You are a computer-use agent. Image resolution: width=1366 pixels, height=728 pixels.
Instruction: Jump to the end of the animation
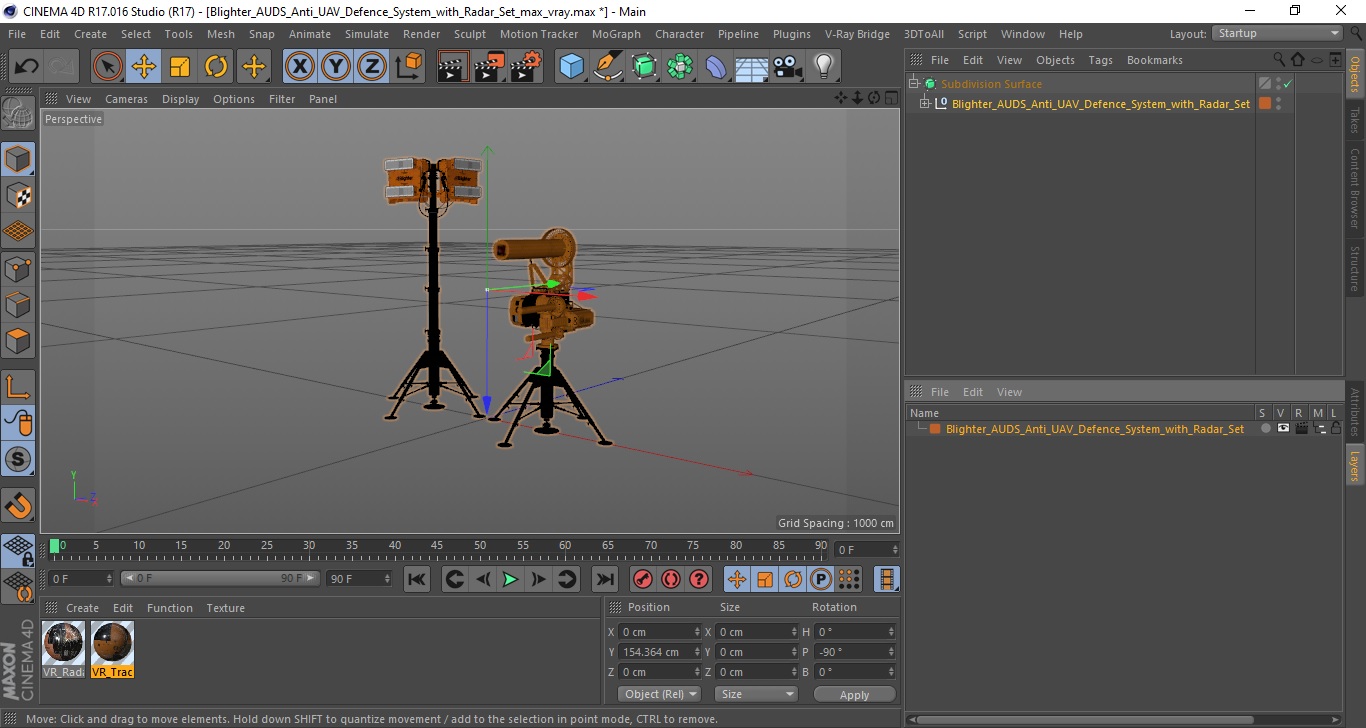click(x=604, y=579)
